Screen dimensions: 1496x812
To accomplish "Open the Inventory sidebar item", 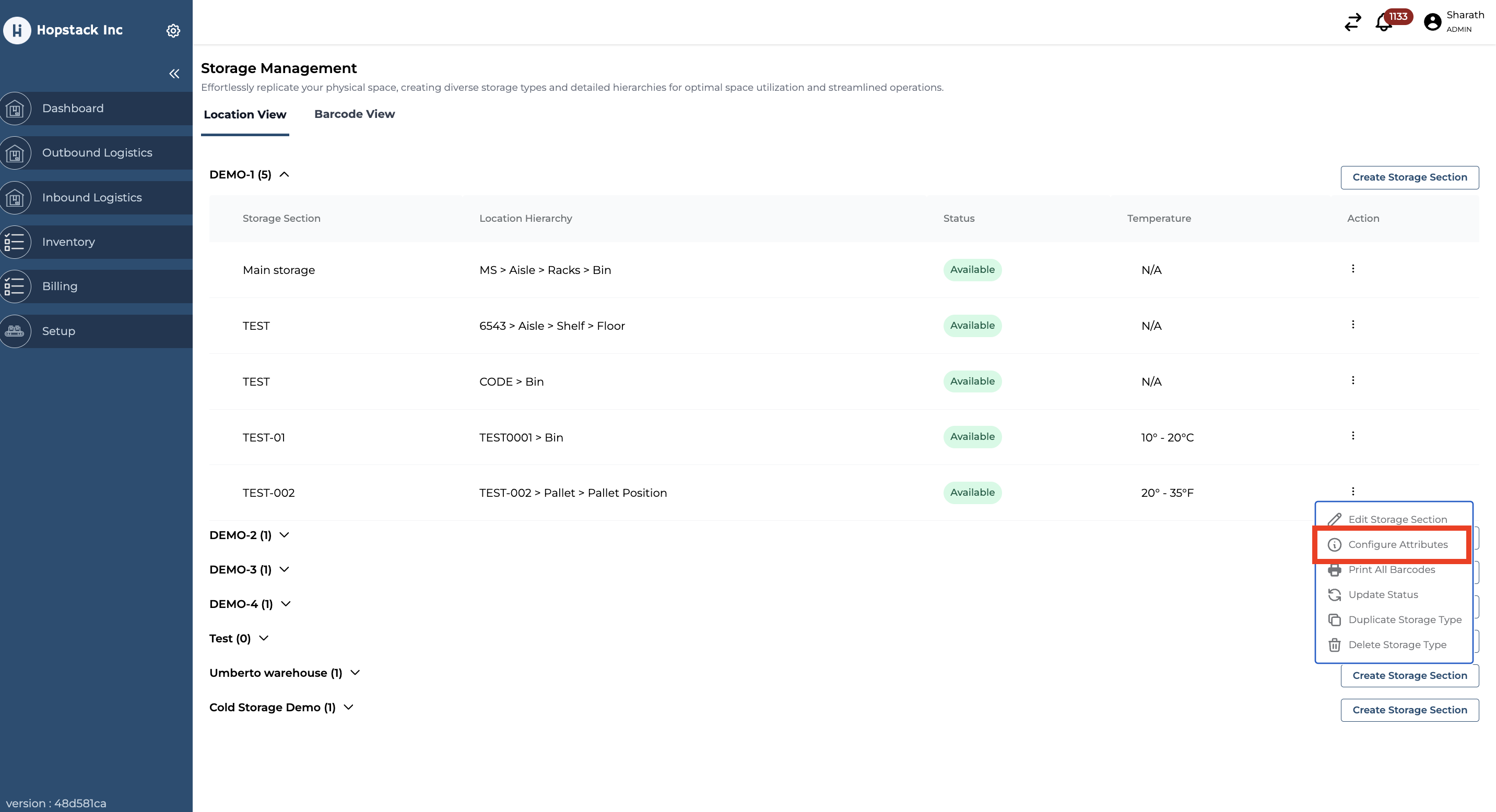I will [68, 242].
